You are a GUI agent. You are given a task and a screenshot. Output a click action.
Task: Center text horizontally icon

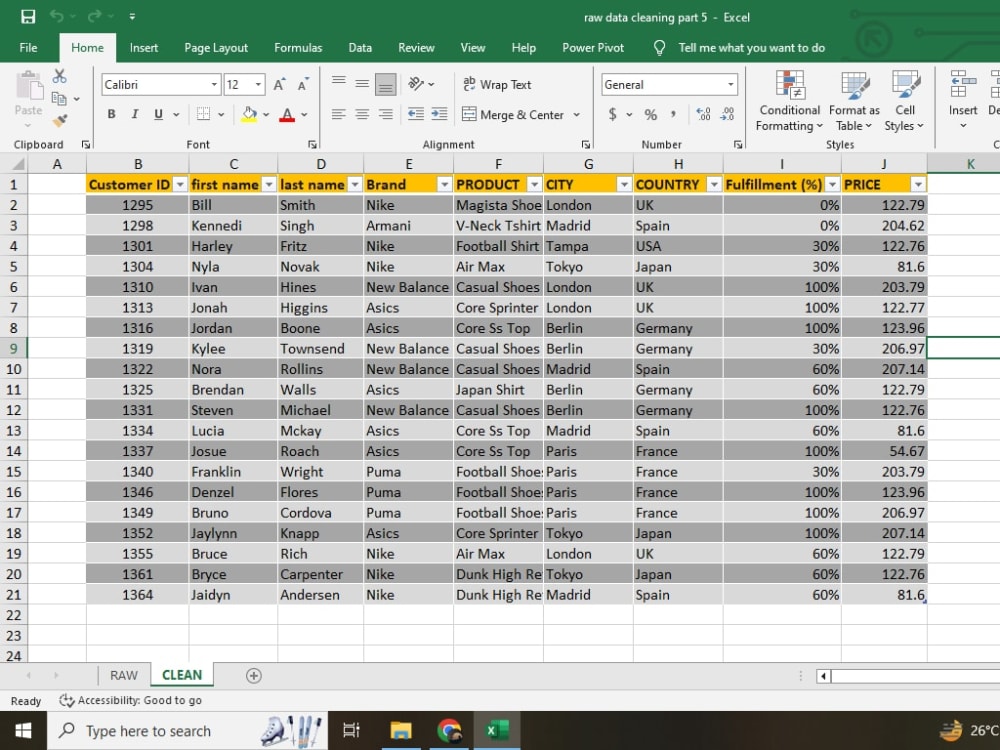pos(362,114)
